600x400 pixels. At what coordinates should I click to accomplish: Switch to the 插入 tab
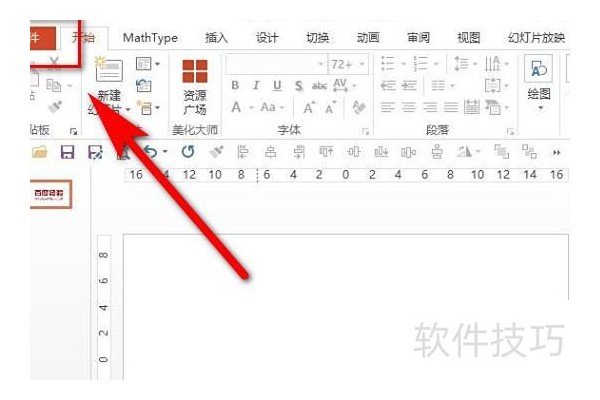(216, 38)
